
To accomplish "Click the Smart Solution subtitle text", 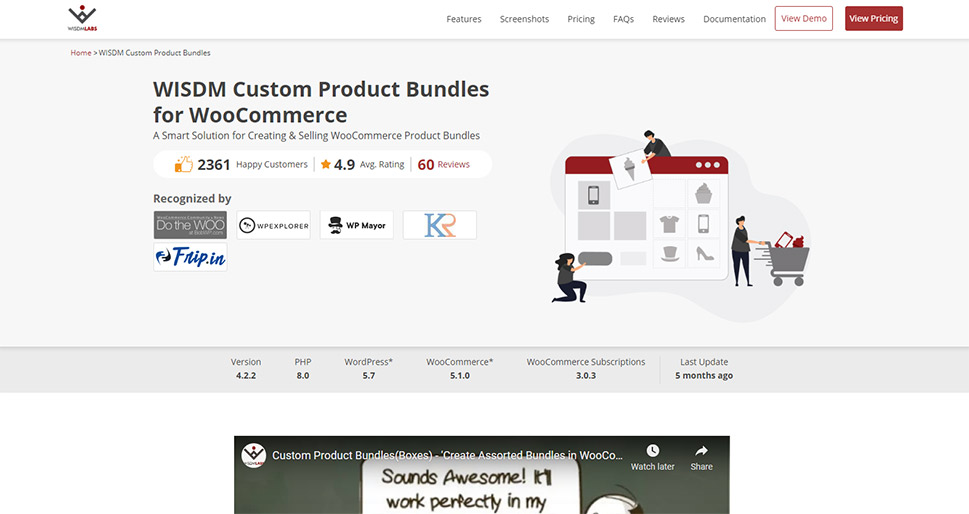I will point(316,135).
